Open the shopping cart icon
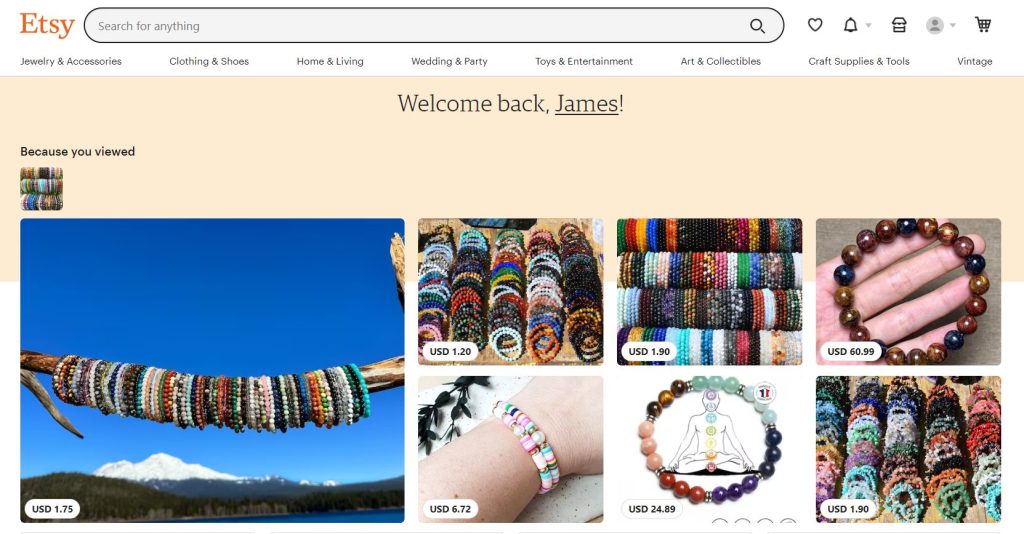 coord(983,25)
